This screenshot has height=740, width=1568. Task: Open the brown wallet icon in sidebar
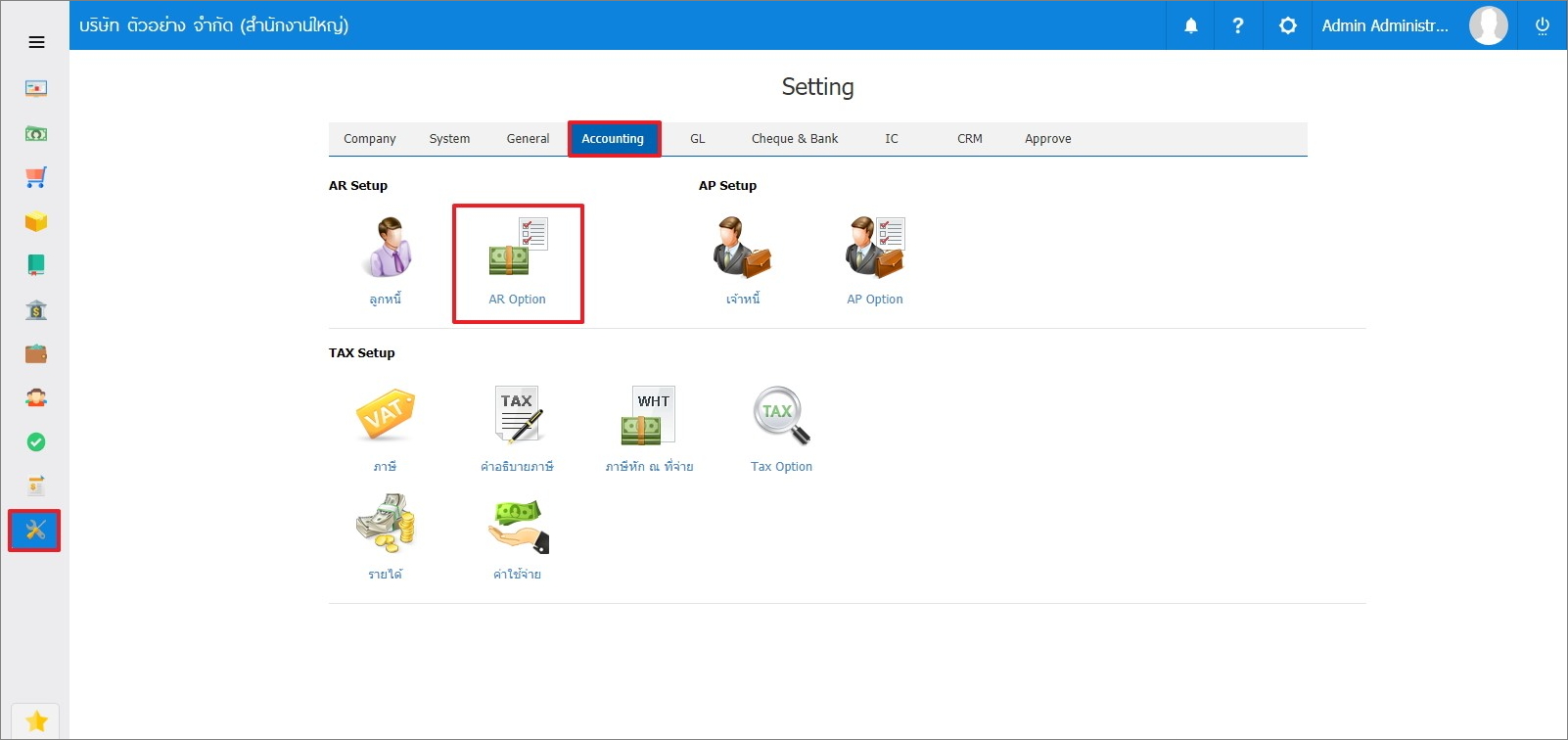pyautogui.click(x=36, y=353)
